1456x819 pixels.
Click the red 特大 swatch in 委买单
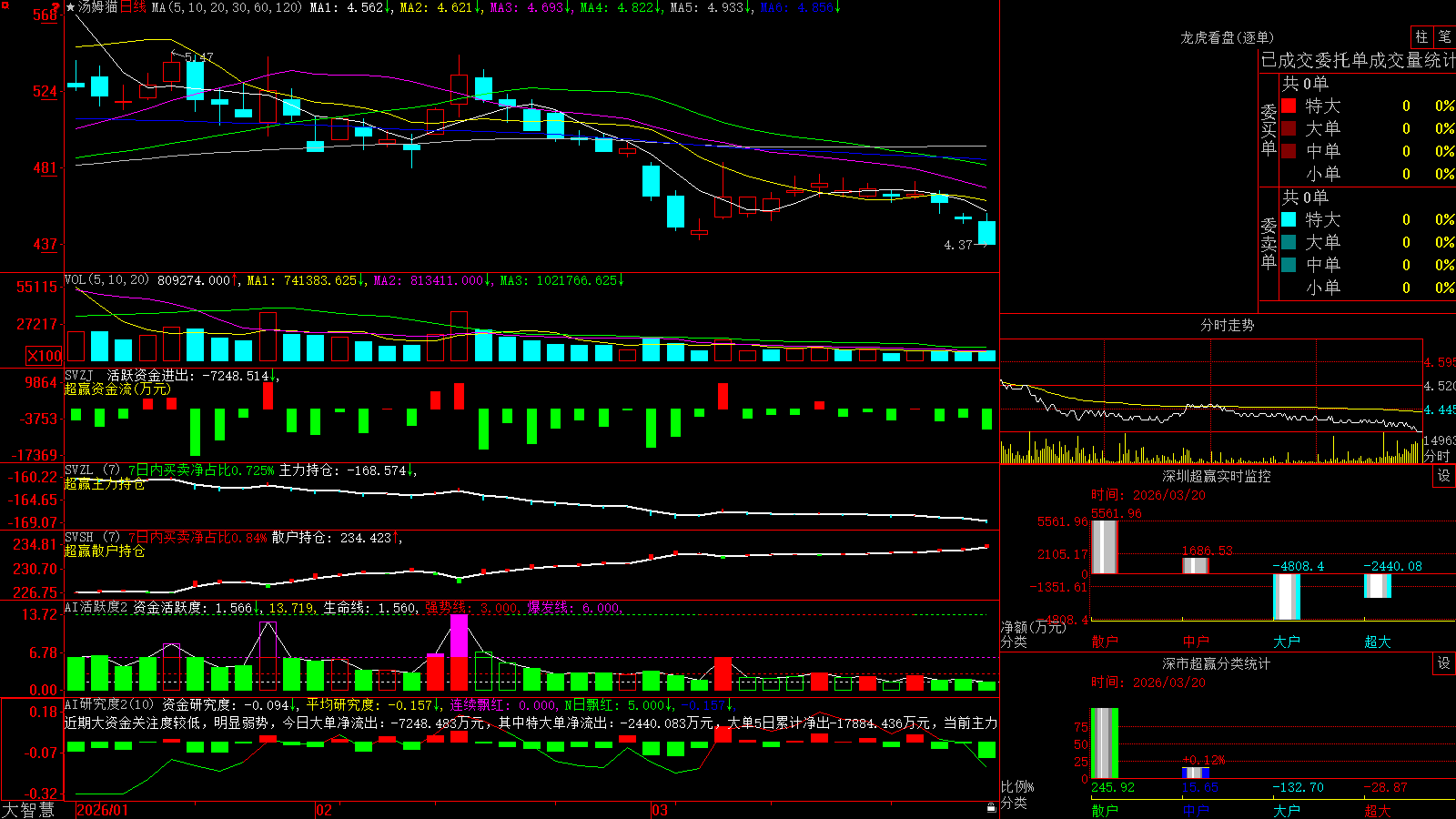tap(1289, 106)
